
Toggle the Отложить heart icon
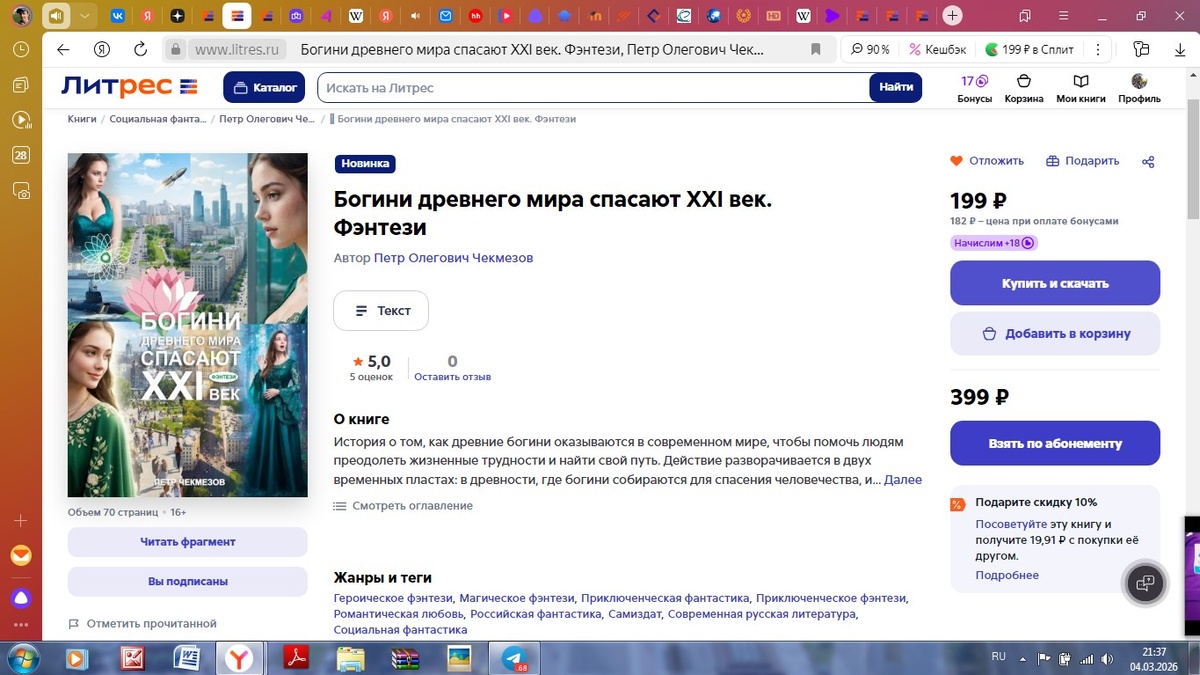[956, 161]
